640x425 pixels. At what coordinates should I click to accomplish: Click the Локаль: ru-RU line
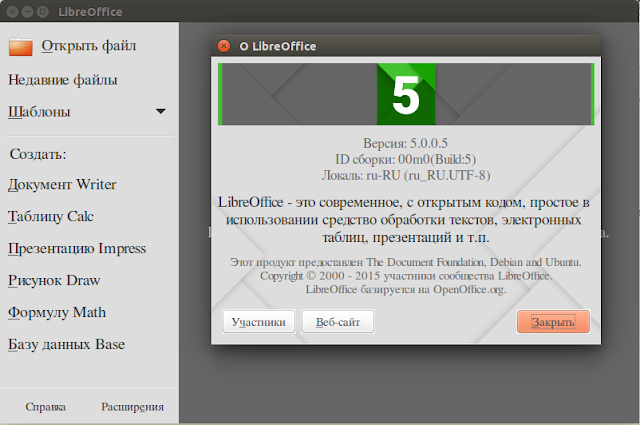tap(406, 175)
